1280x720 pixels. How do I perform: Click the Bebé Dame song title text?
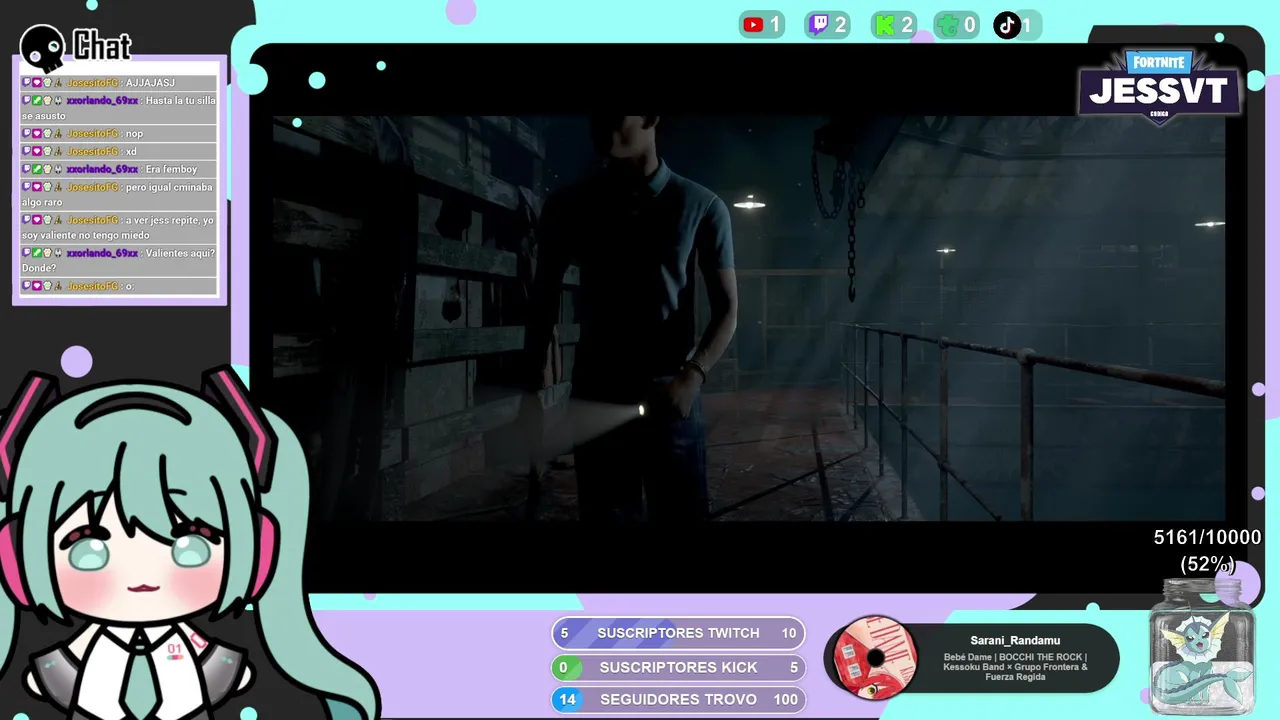(x=1015, y=667)
